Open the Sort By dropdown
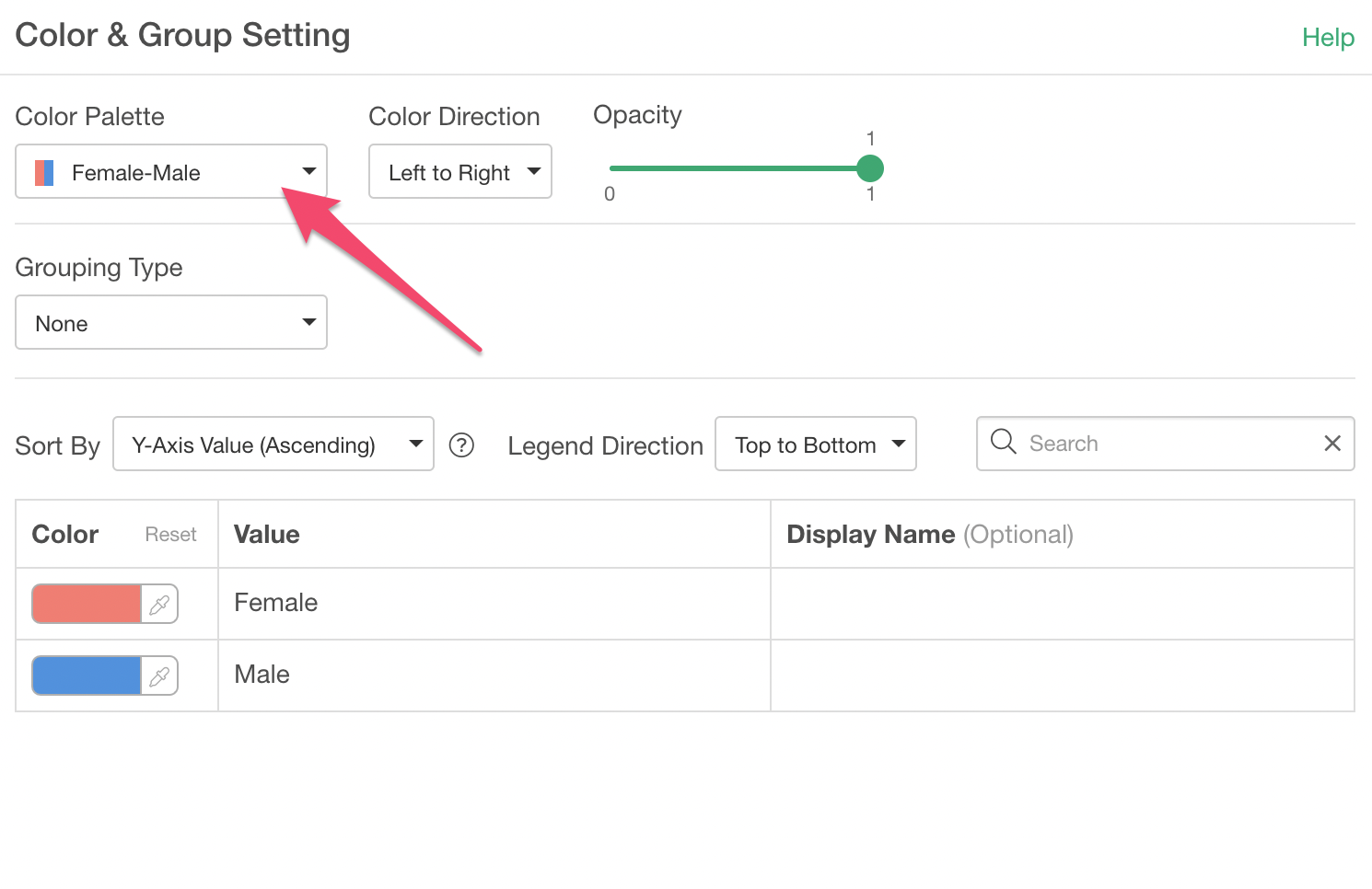Viewport: 1372px width, 889px height. click(x=273, y=444)
